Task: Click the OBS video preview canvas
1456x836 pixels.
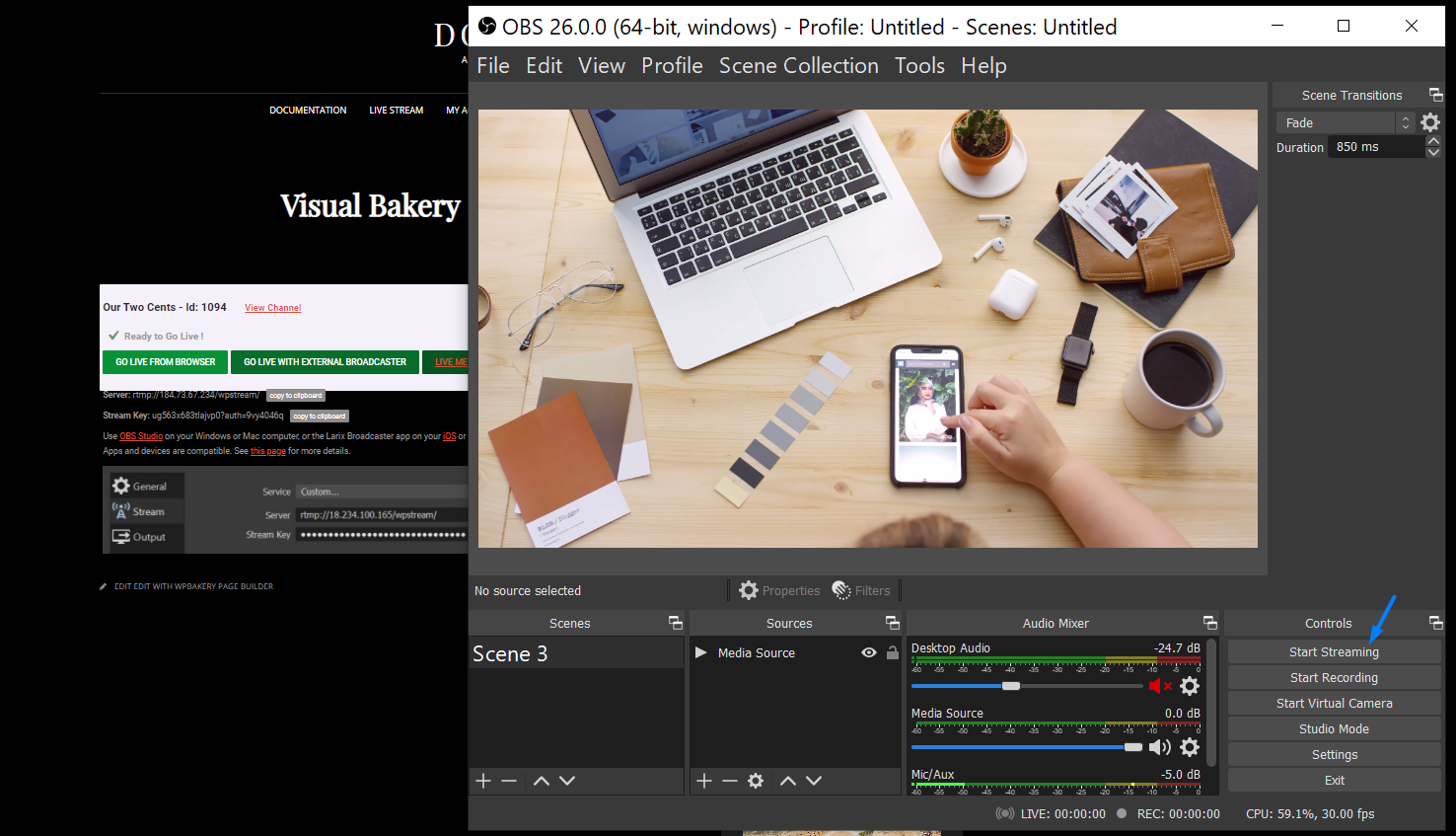Action: (x=868, y=329)
